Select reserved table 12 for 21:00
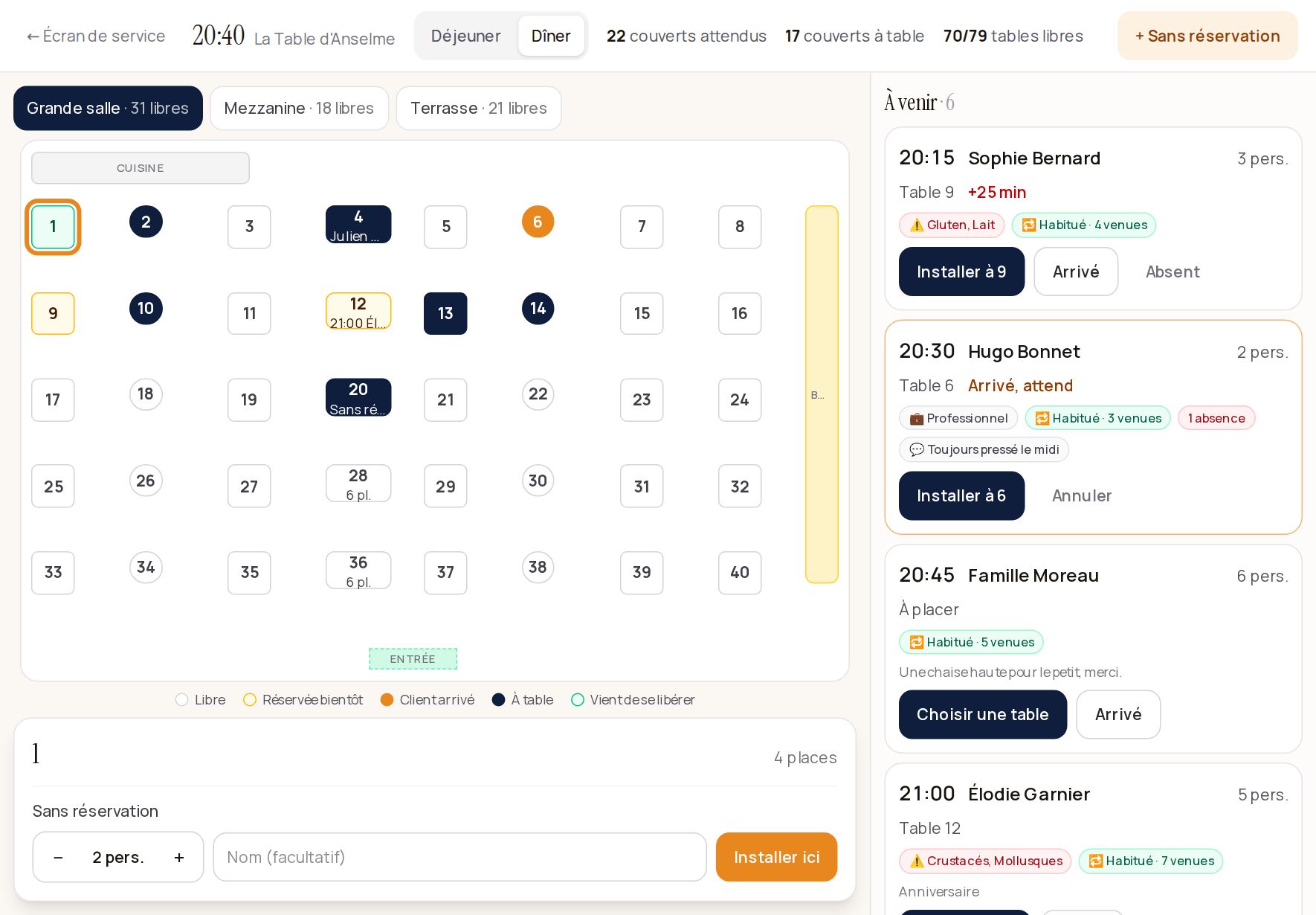The image size is (1316, 915). 358,312
